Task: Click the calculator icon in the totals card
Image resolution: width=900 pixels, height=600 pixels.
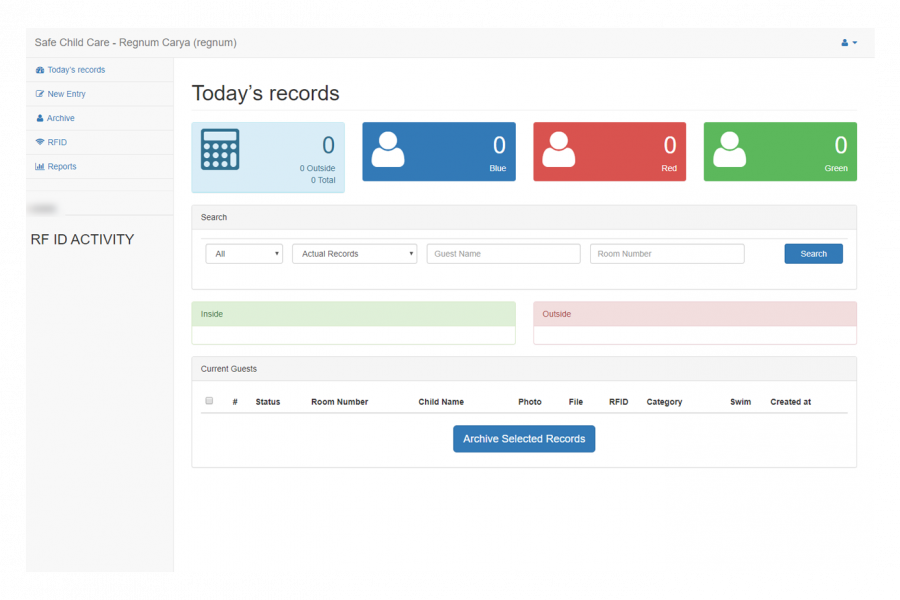Action: 220,150
